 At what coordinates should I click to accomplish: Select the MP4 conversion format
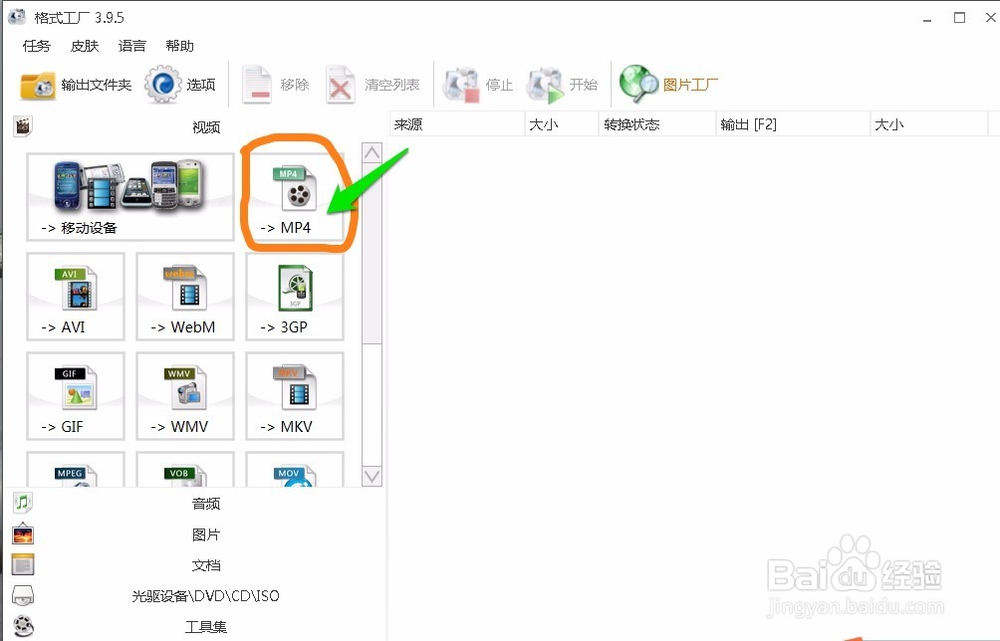pos(294,196)
